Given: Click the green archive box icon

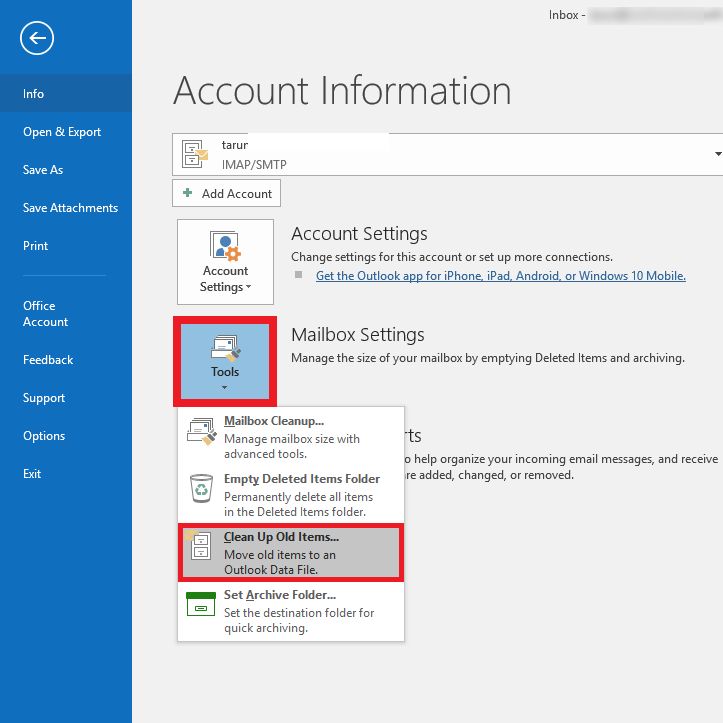Looking at the screenshot, I should pyautogui.click(x=201, y=604).
